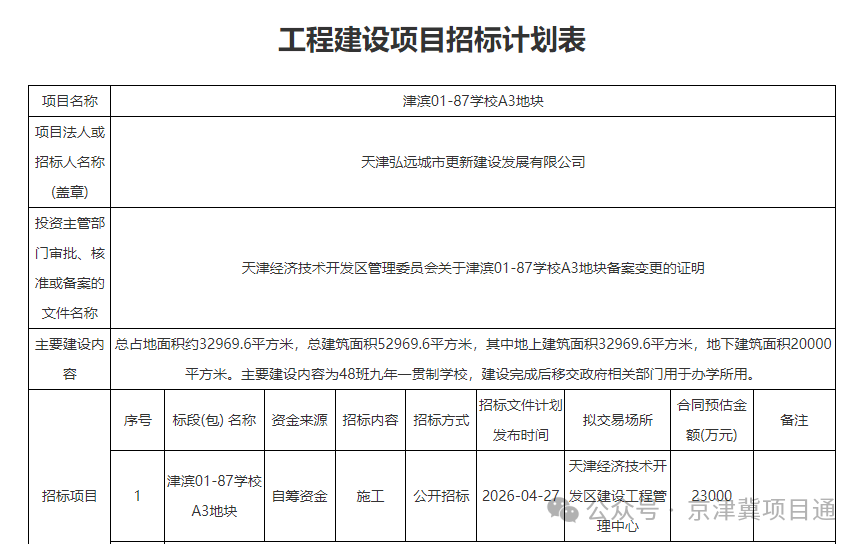Select the 公开招标 cell
Screen dimensions: 863x544
tap(440, 496)
